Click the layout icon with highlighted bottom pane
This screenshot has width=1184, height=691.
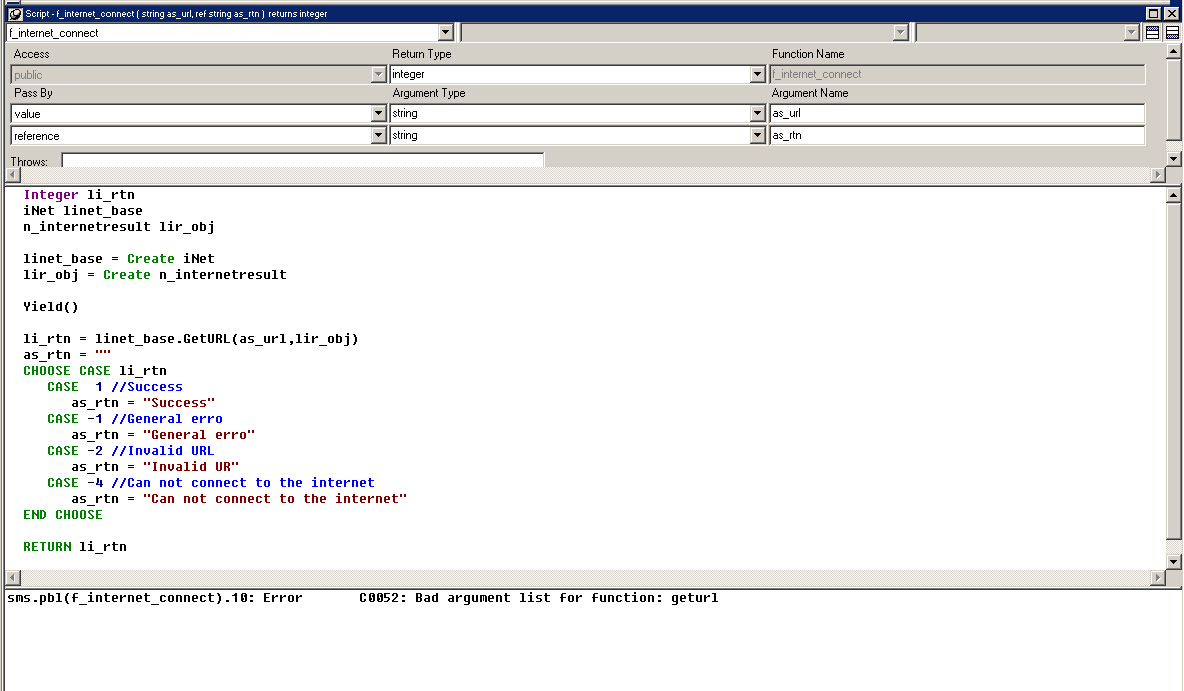tap(1173, 32)
